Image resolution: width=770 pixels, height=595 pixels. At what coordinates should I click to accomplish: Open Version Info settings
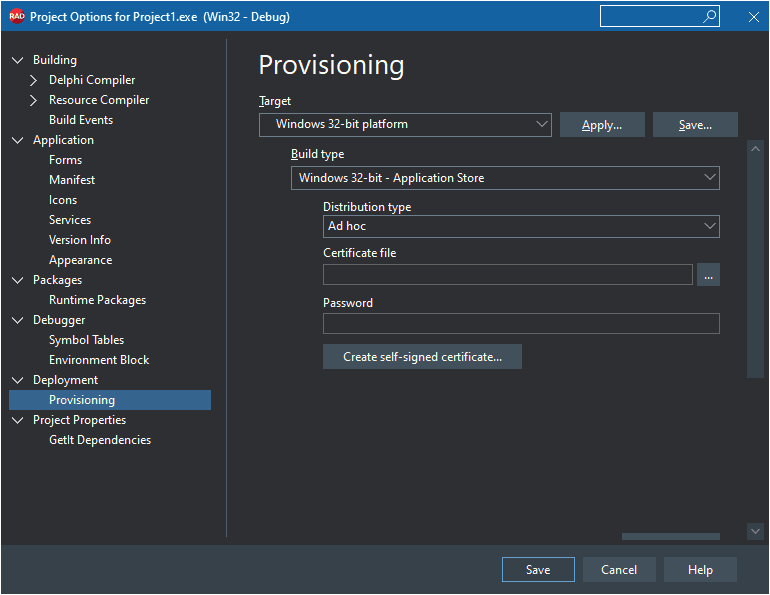[x=80, y=240]
